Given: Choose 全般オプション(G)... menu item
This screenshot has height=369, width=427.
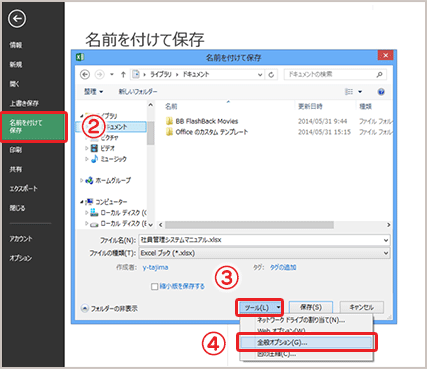Looking at the screenshot, I should click(x=306, y=342).
